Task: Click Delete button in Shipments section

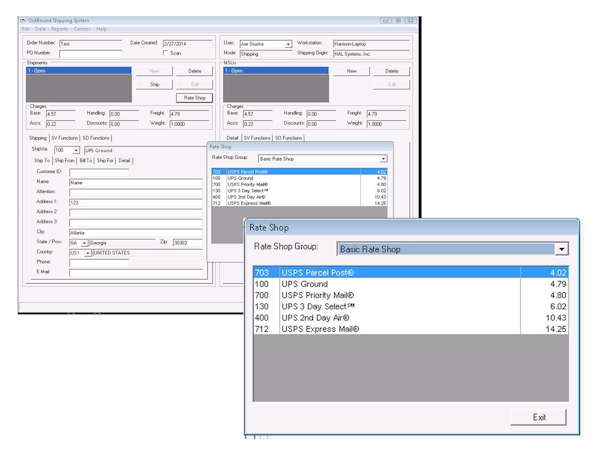Action: pyautogui.click(x=194, y=71)
